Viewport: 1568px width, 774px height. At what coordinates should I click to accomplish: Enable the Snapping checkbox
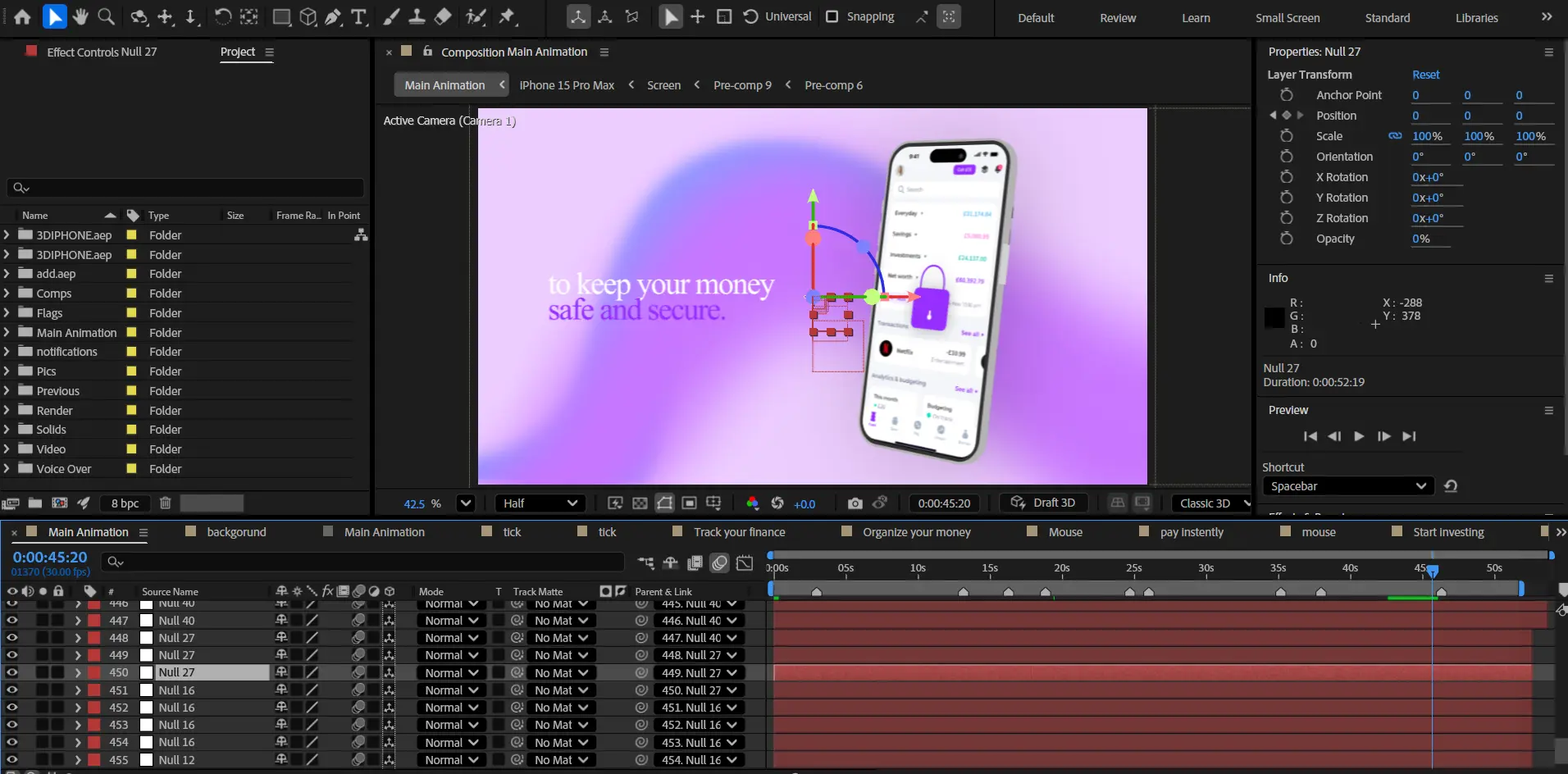[x=832, y=16]
